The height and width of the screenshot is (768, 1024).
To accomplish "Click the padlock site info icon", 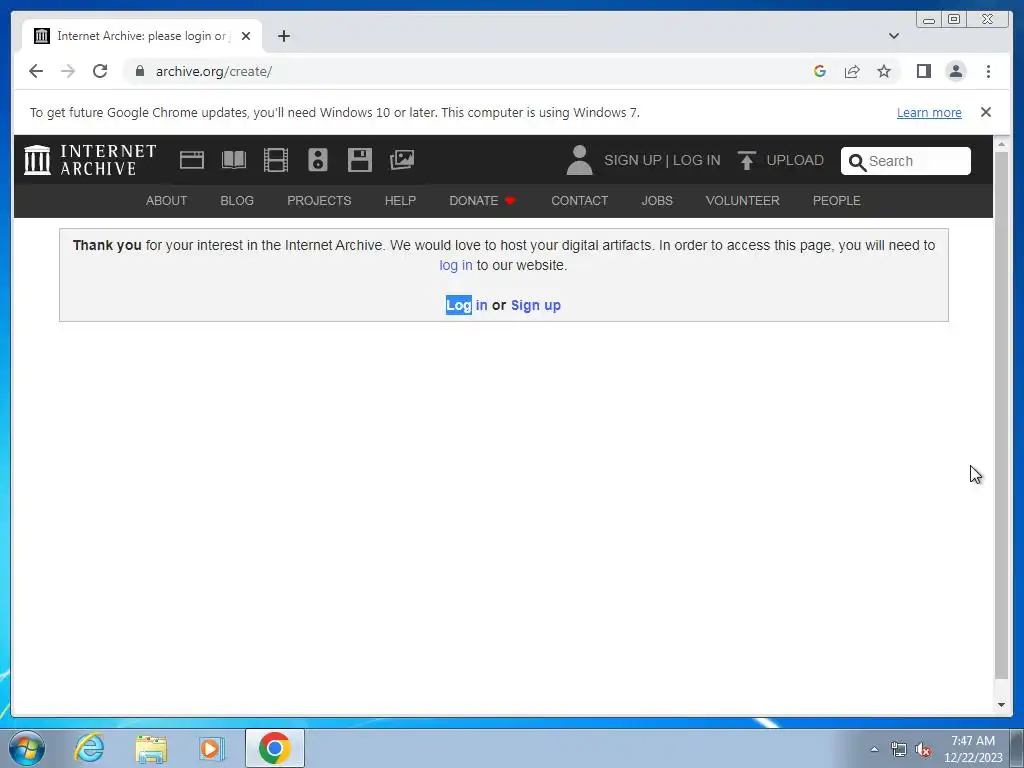I will [139, 71].
